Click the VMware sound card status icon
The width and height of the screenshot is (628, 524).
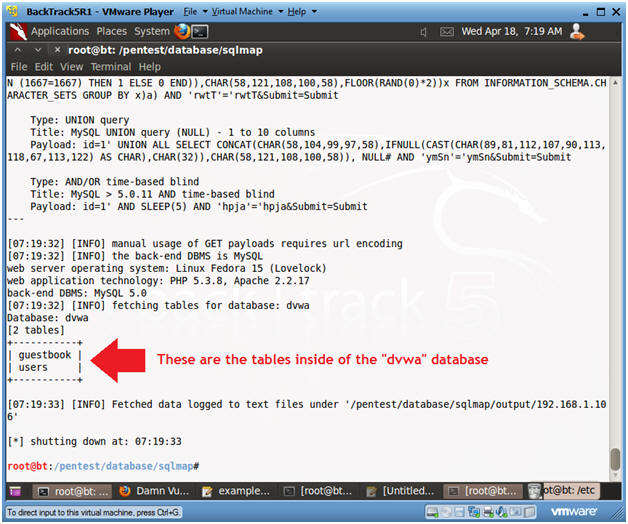(502, 512)
